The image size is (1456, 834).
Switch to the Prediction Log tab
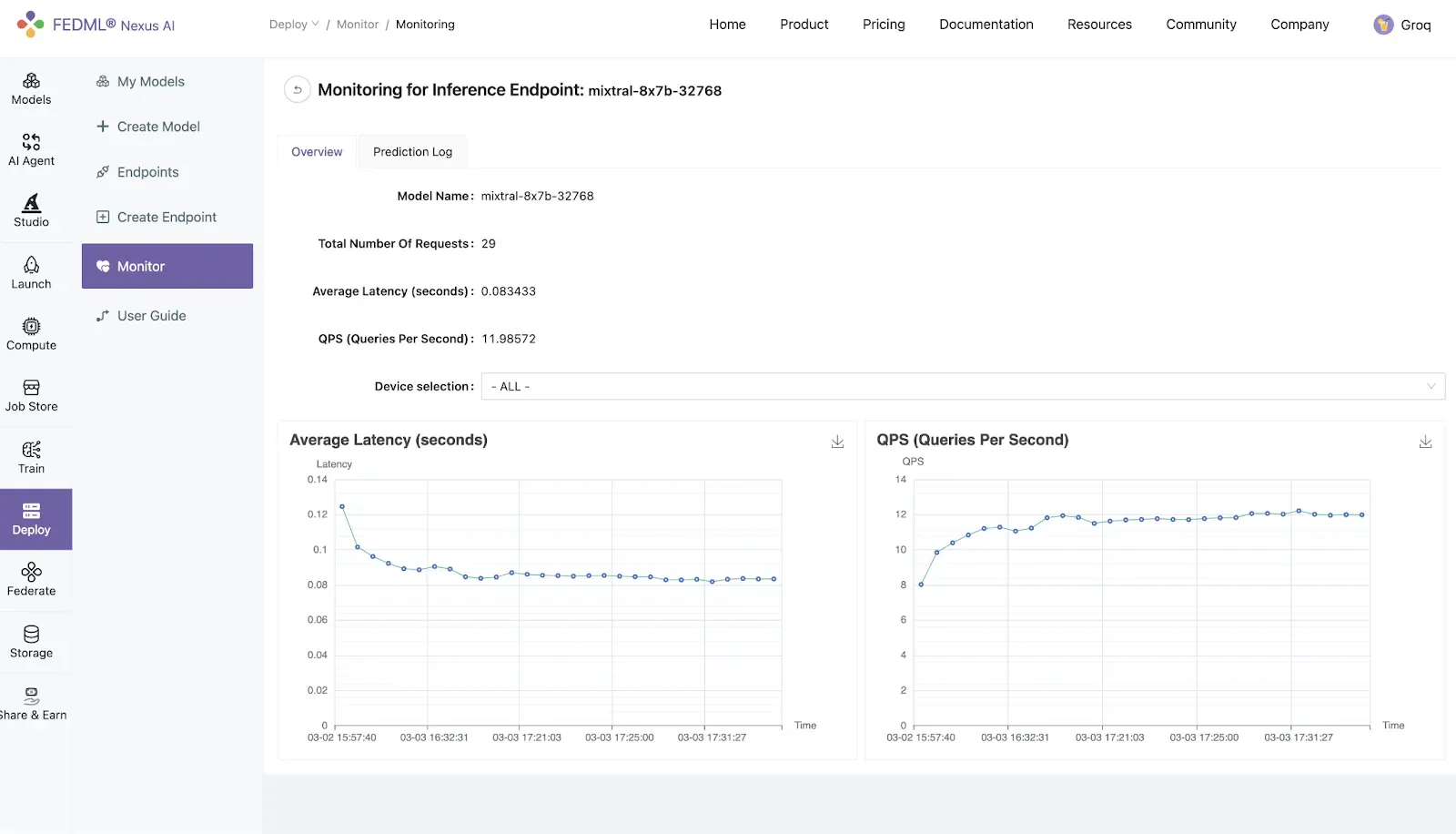coord(412,152)
